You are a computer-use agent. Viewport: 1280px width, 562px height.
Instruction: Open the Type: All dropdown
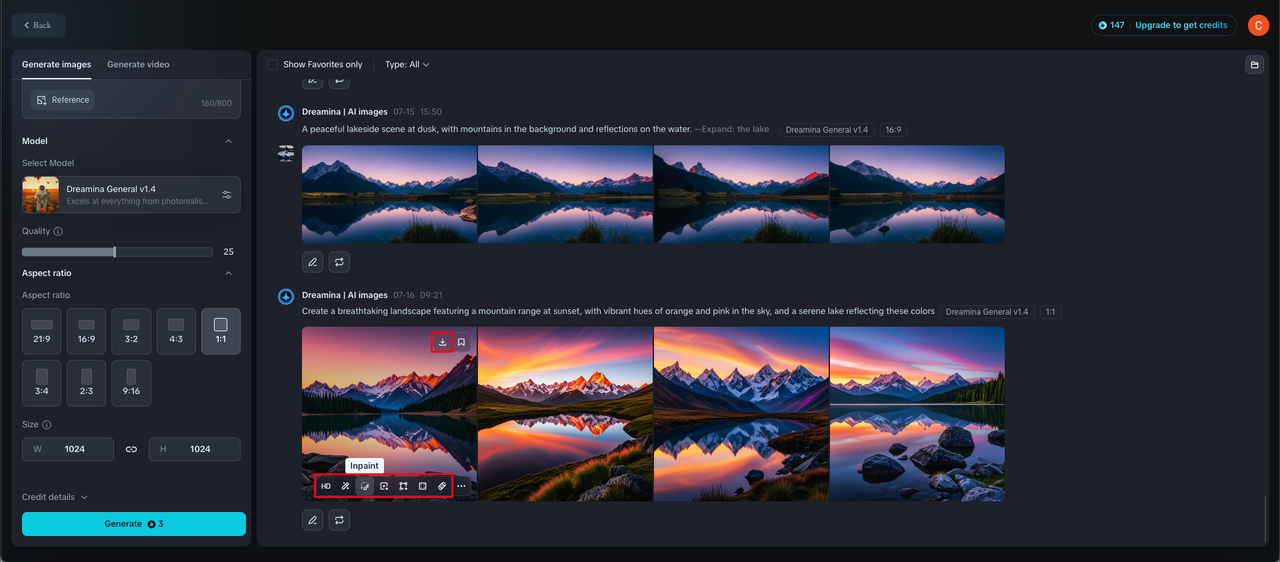(407, 64)
